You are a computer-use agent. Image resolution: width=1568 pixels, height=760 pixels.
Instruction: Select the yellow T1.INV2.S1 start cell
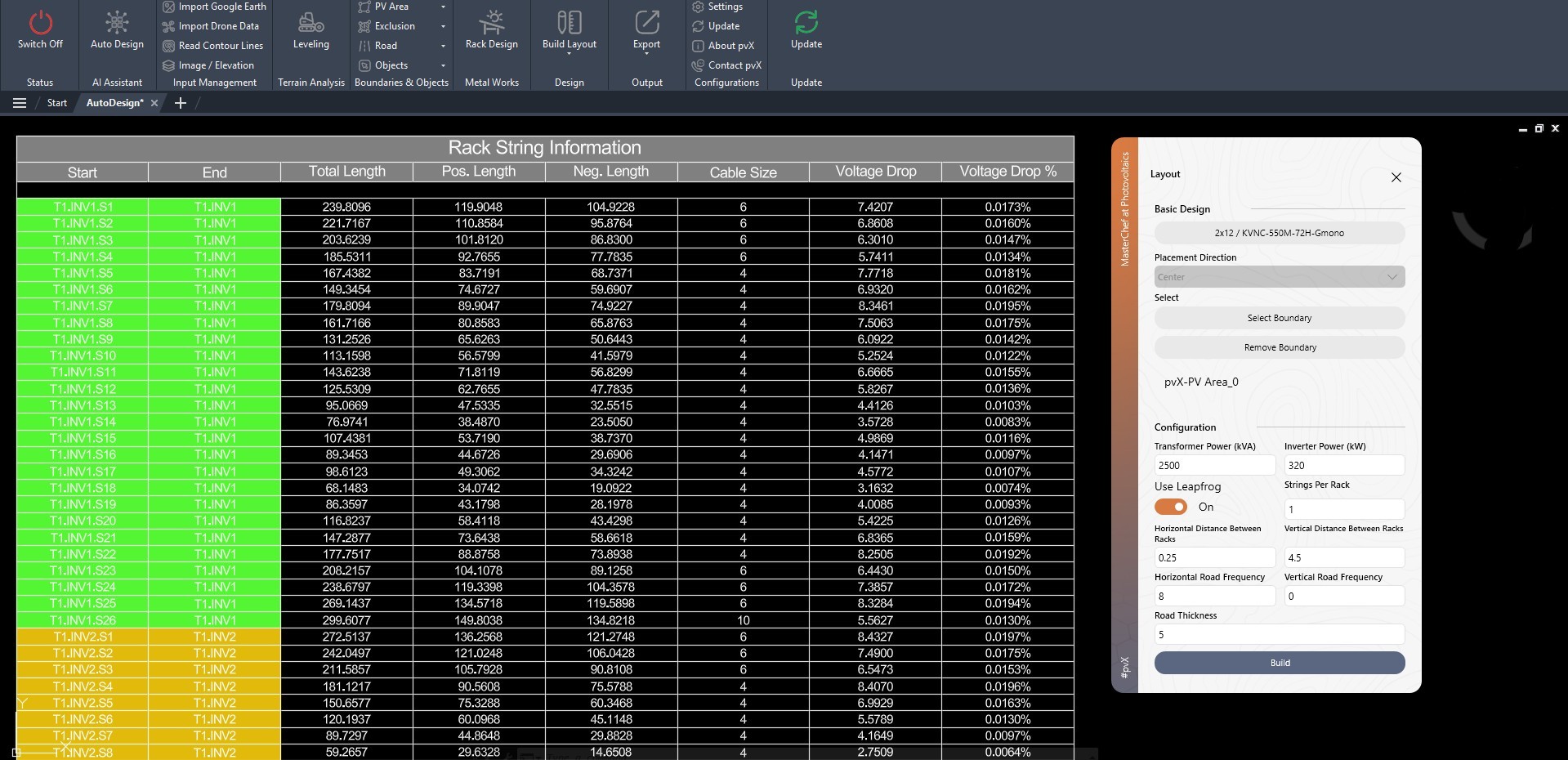point(83,637)
